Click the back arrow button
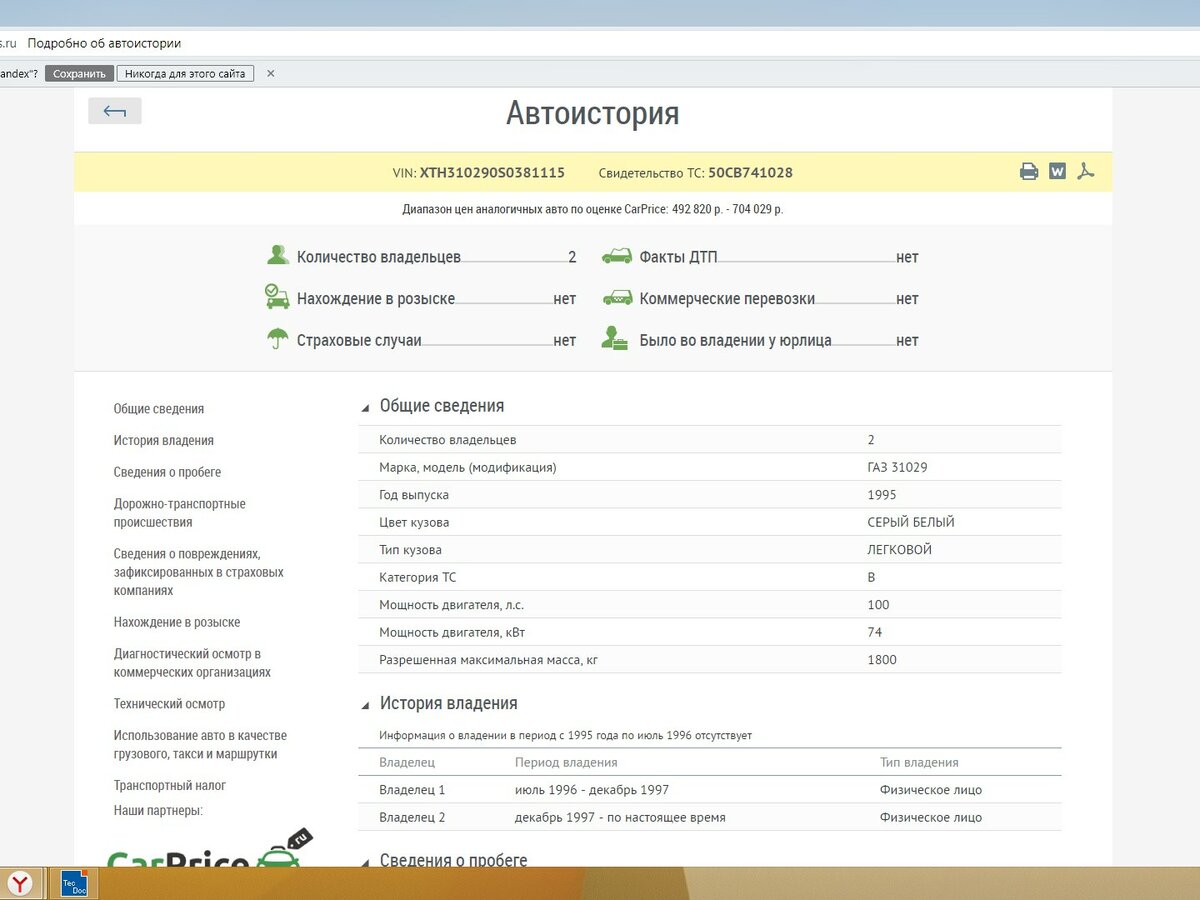 (x=115, y=111)
